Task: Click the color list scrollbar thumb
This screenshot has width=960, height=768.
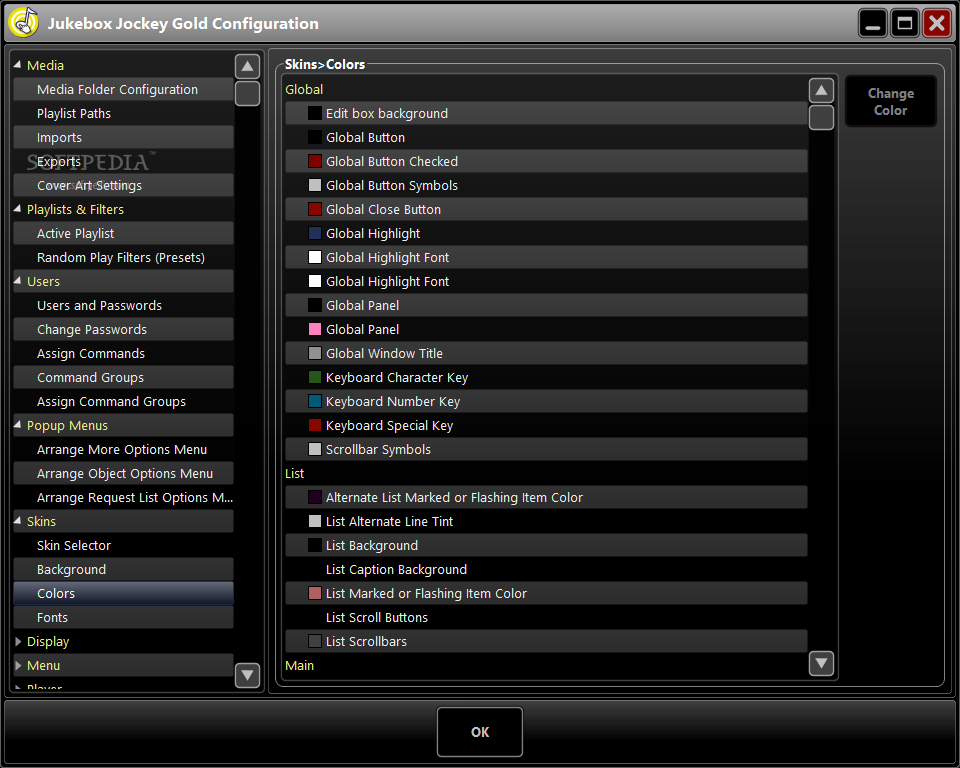Action: click(821, 118)
